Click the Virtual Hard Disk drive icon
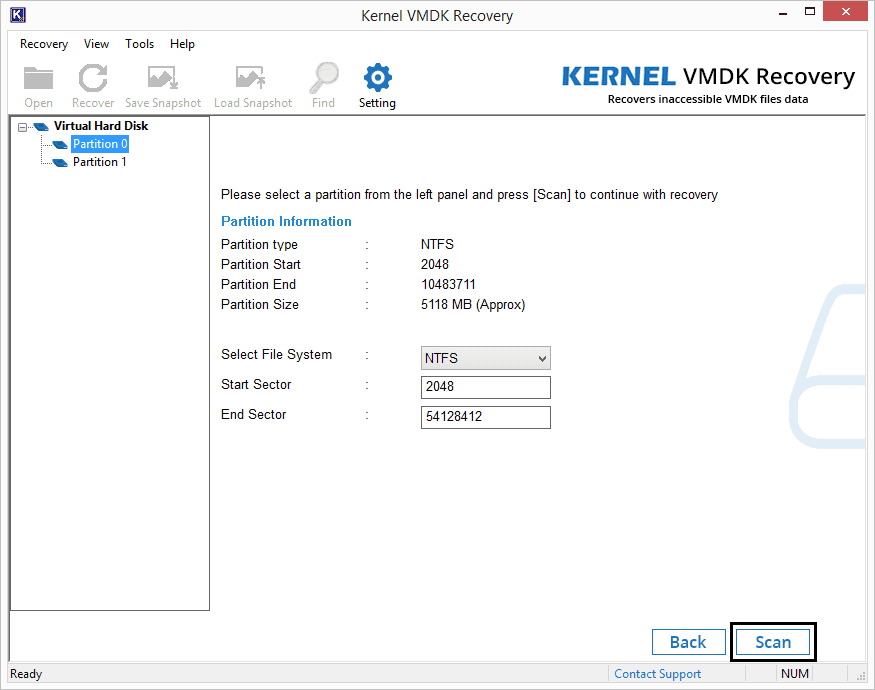The width and height of the screenshot is (875, 690). pyautogui.click(x=41, y=126)
